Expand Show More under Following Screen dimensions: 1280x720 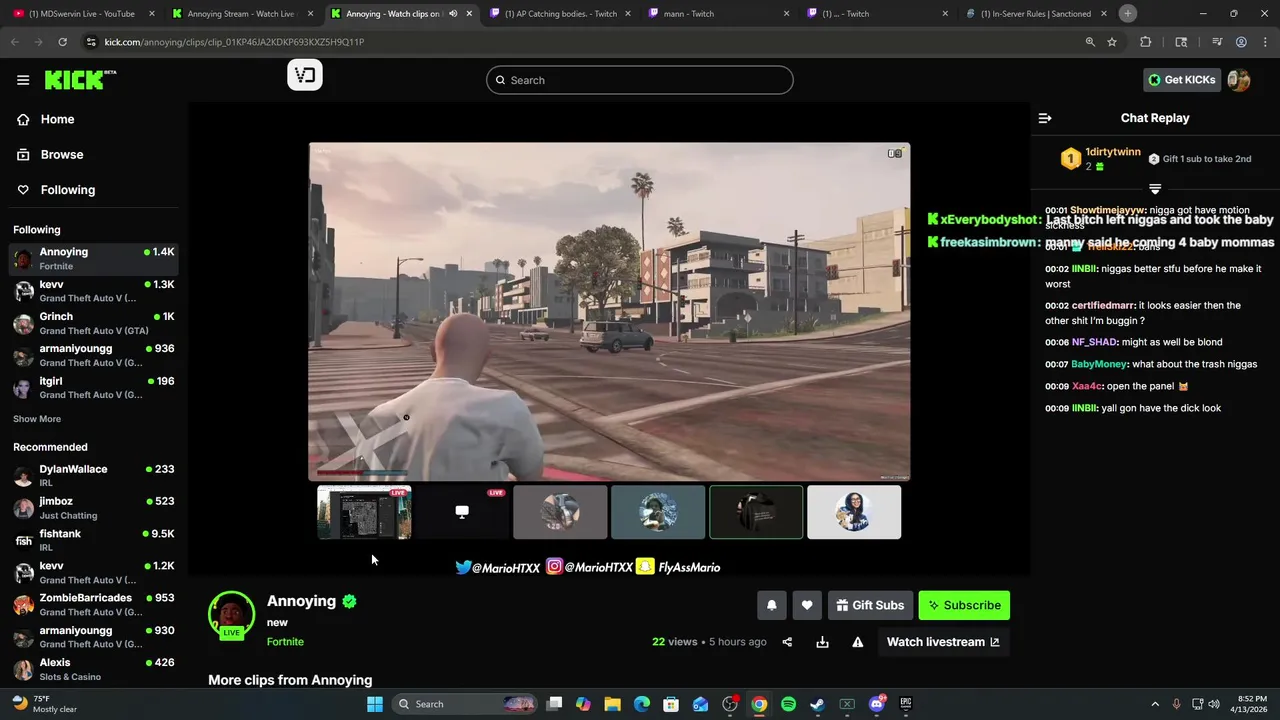coord(37,419)
